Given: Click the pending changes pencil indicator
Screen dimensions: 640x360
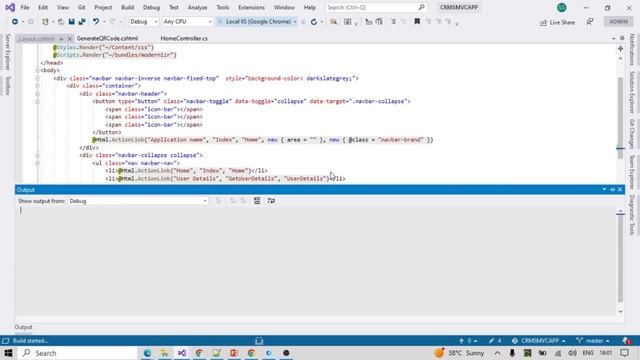Looking at the screenshot, I should click(495, 340).
